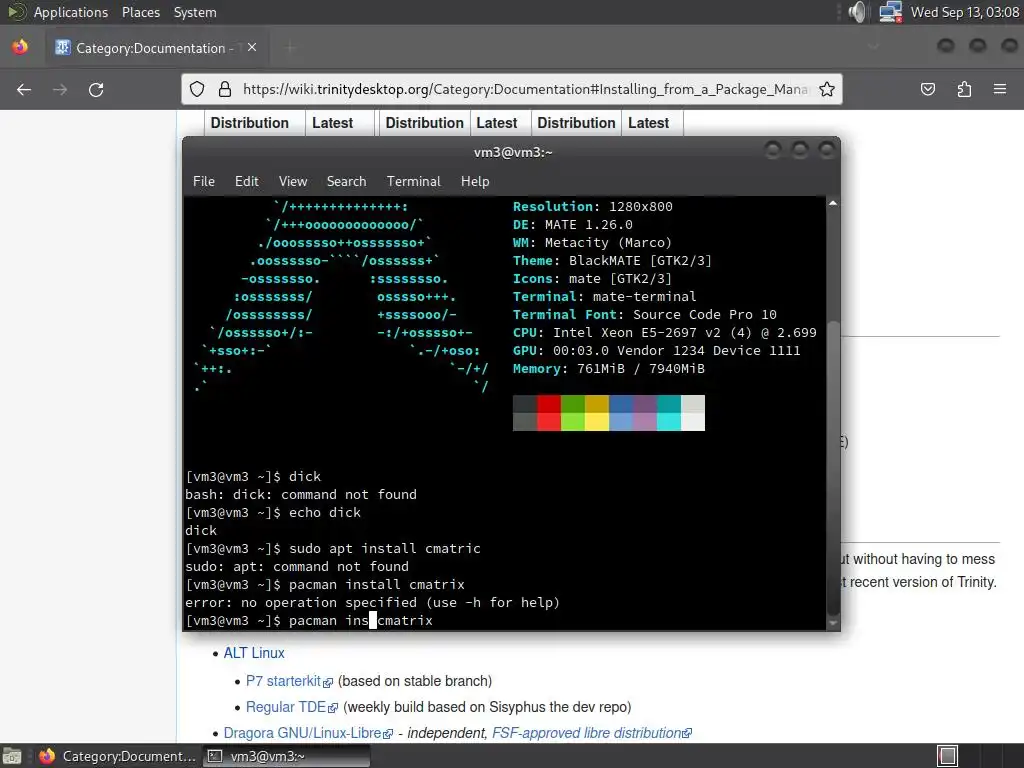This screenshot has width=1024, height=768.
Task: Bookmark this page with the star icon
Action: click(x=827, y=89)
